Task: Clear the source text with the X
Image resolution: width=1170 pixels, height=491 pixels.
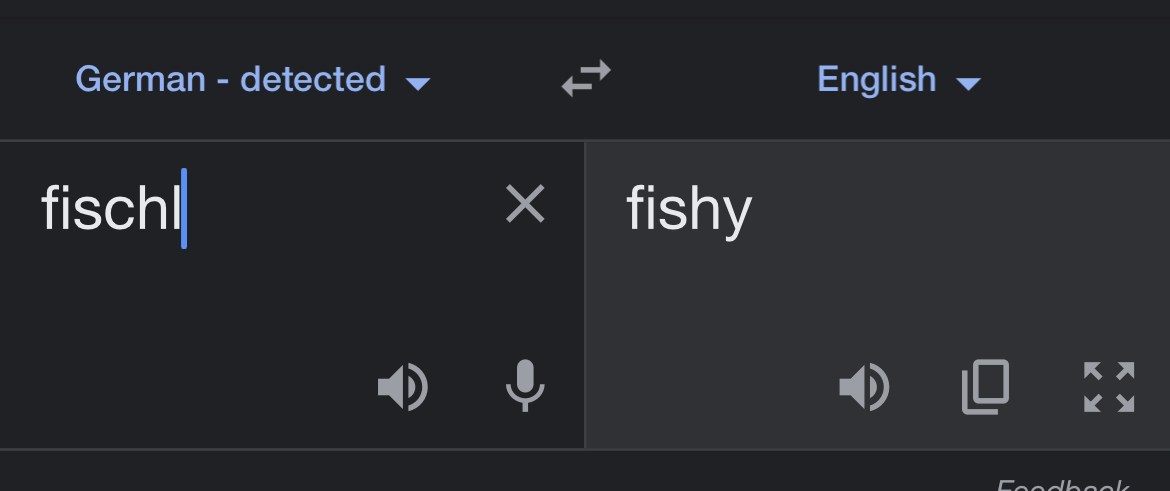Action: pyautogui.click(x=525, y=204)
